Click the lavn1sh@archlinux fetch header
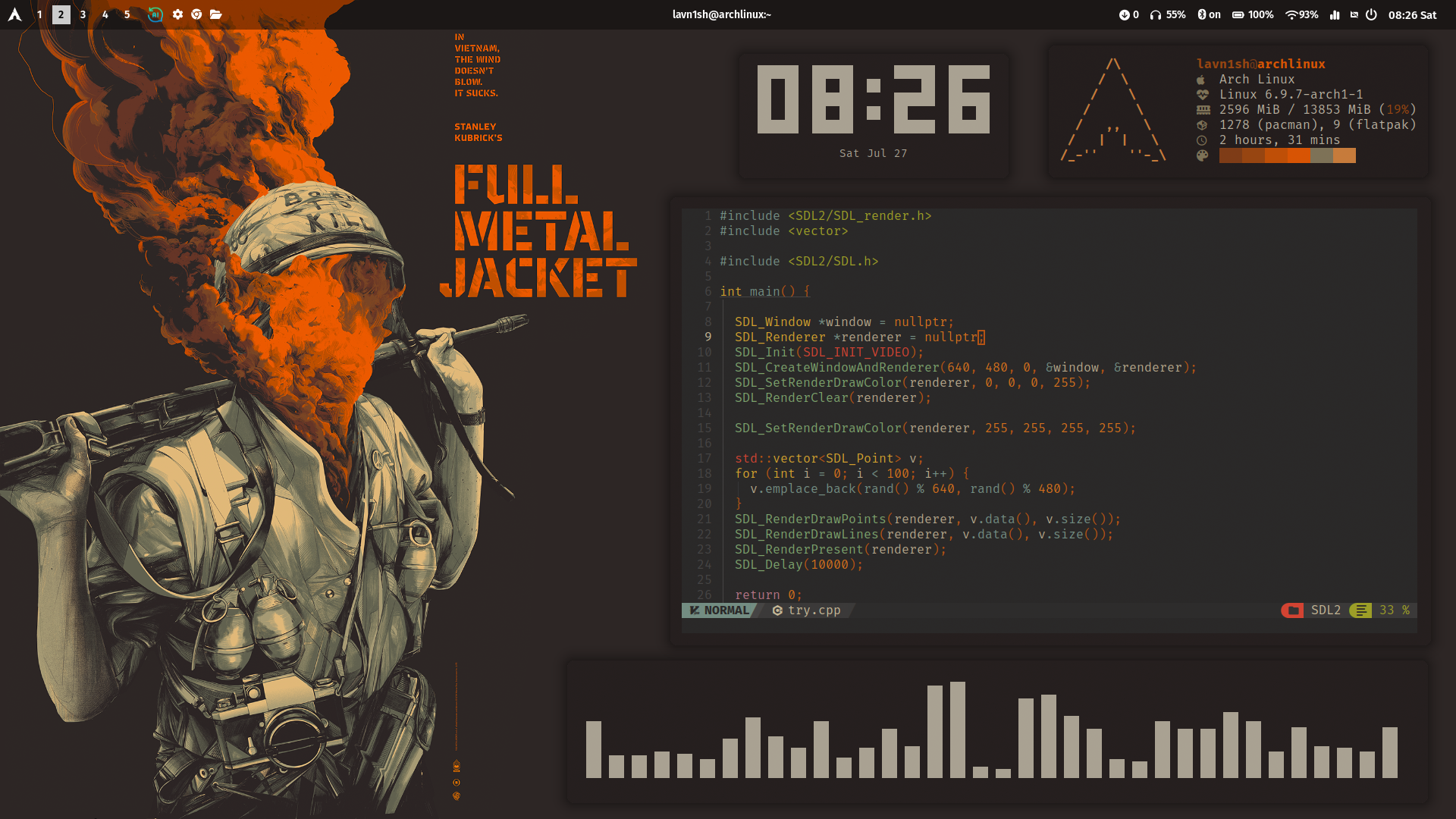This screenshot has height=819, width=1456. pyautogui.click(x=1260, y=64)
